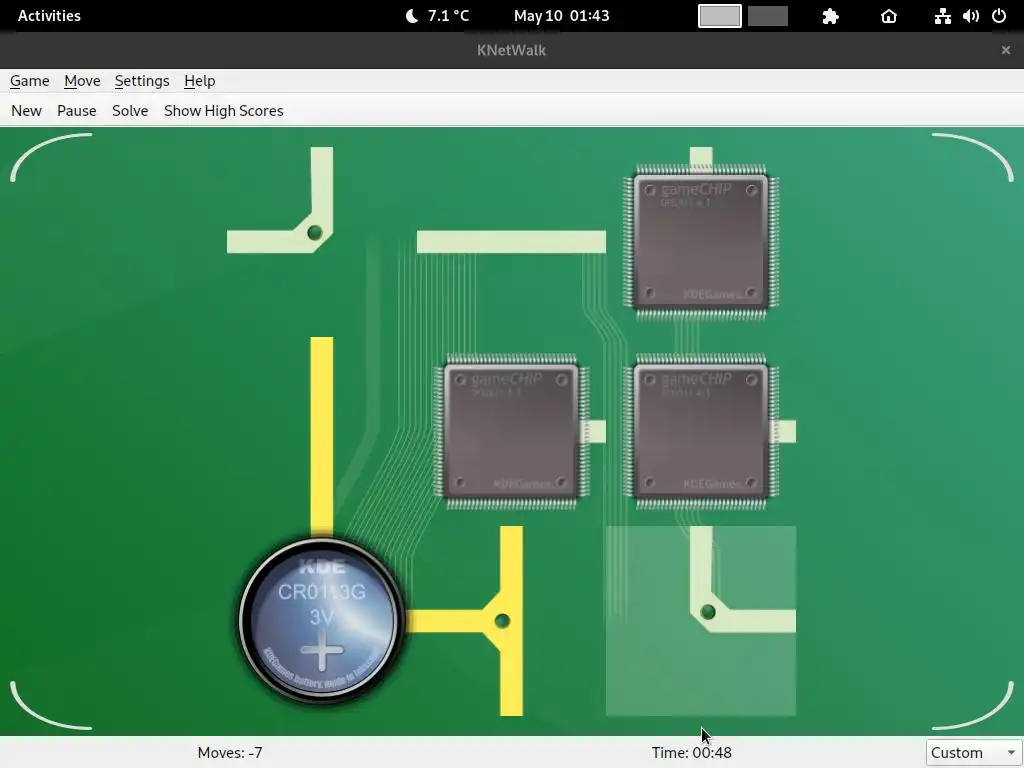The width and height of the screenshot is (1024, 768).
Task: Show High Scores from the toolbar
Action: (223, 111)
